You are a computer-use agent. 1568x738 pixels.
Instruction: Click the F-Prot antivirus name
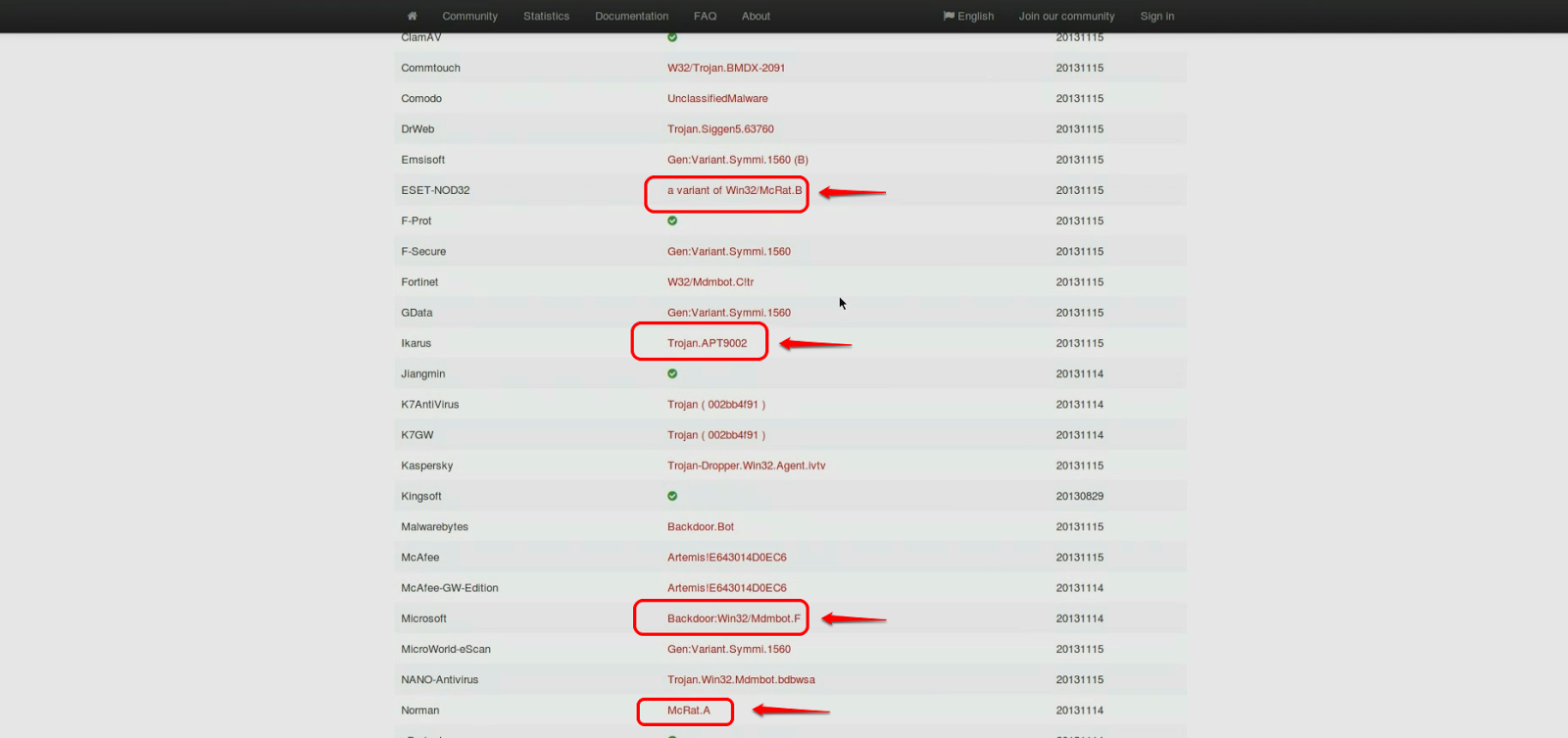point(416,221)
